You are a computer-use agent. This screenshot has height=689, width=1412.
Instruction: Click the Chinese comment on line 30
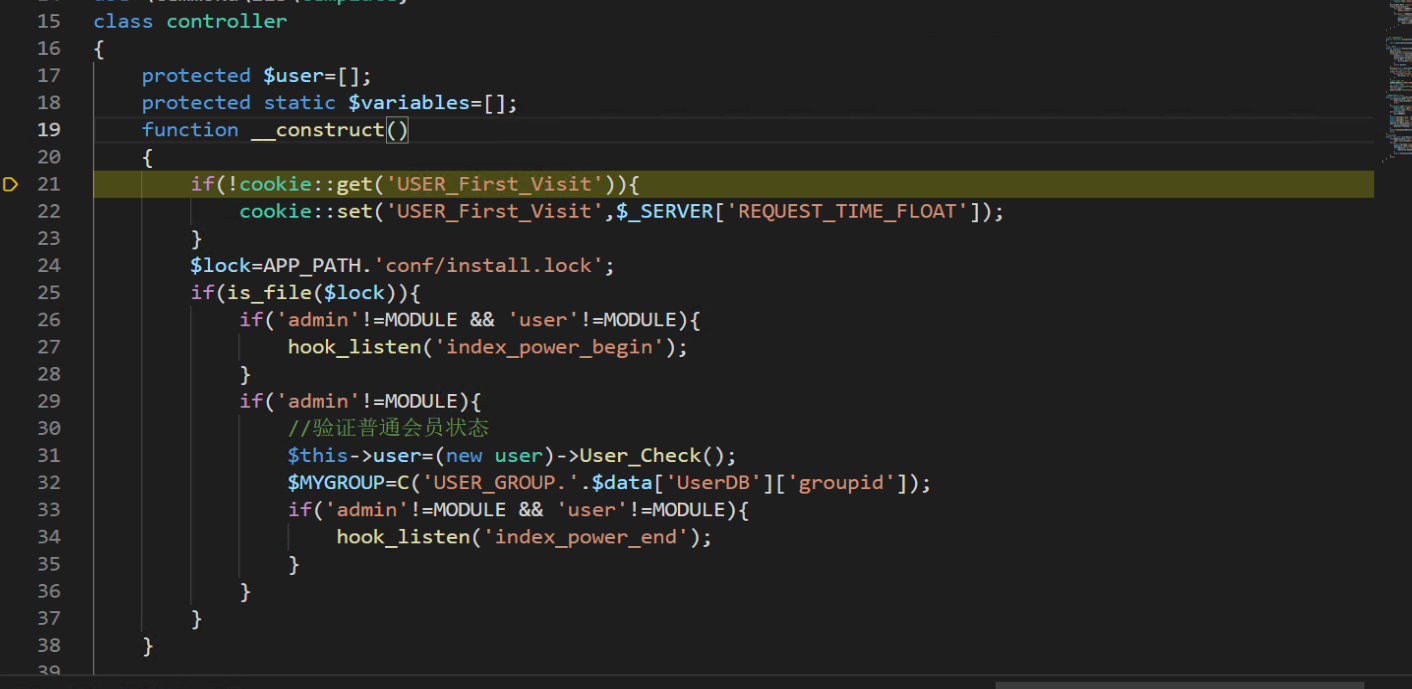(388, 428)
